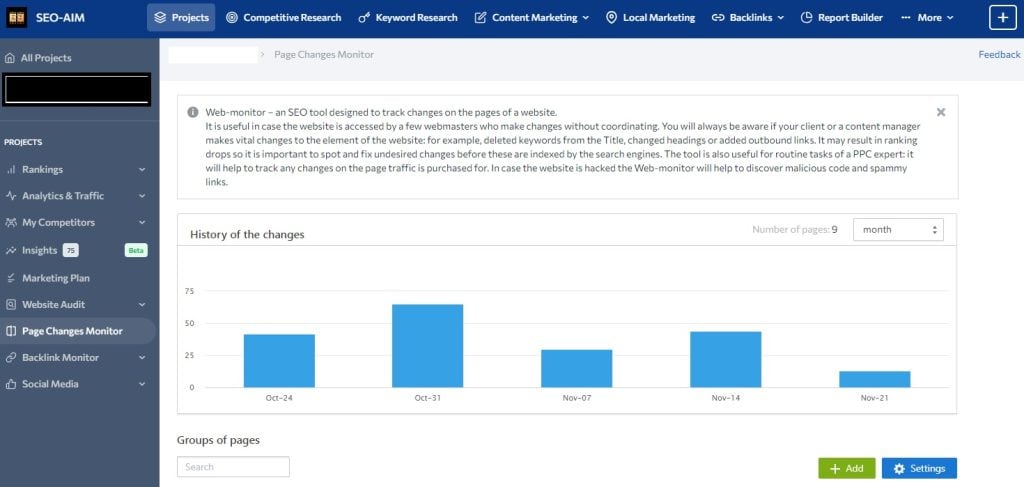1024x487 pixels.
Task: Click the plus button in top bar
Action: tap(1003, 18)
